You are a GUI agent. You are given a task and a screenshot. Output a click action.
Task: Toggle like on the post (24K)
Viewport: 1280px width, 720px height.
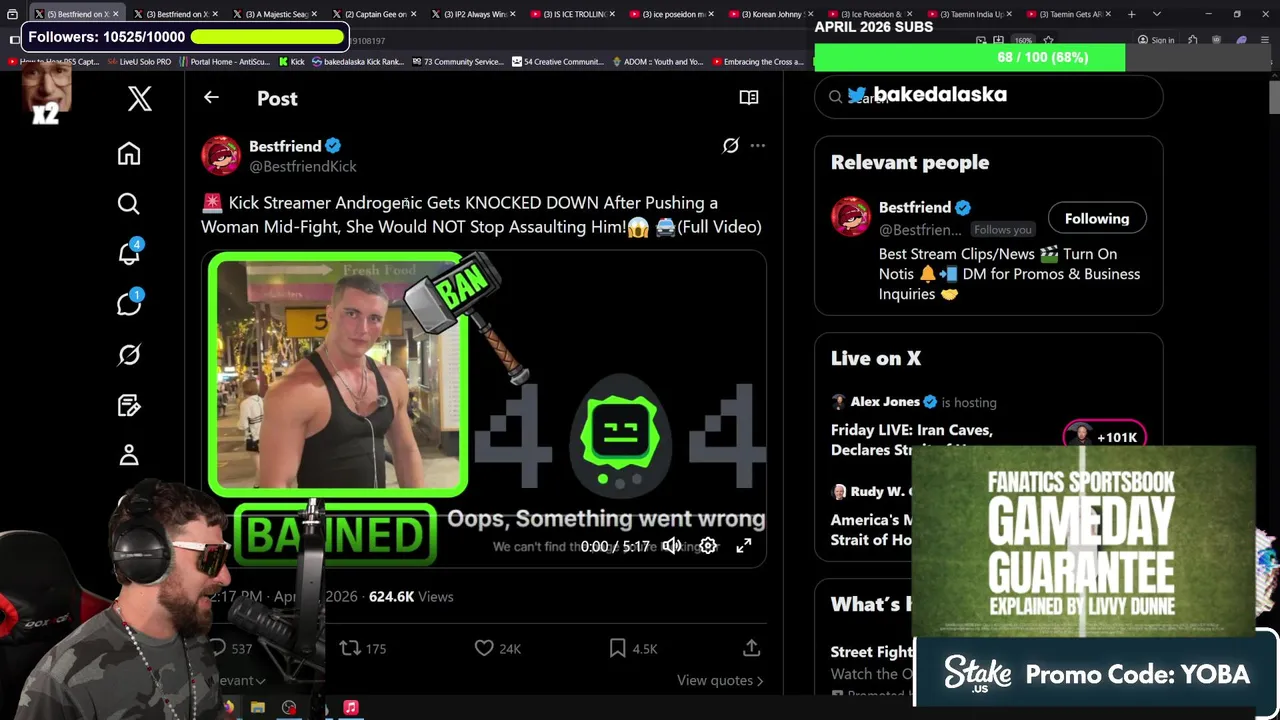497,648
